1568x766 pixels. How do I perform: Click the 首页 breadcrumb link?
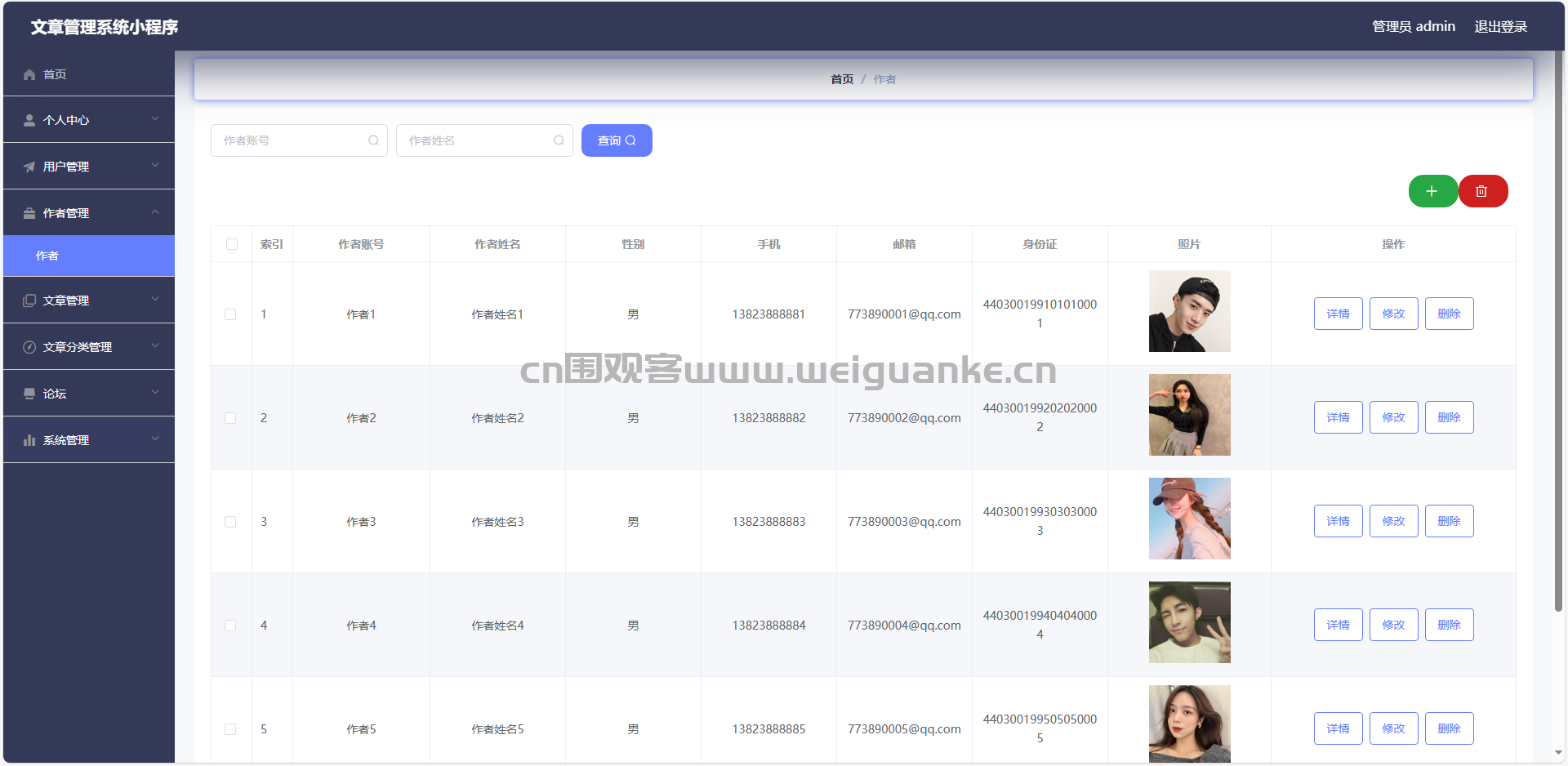coord(842,79)
